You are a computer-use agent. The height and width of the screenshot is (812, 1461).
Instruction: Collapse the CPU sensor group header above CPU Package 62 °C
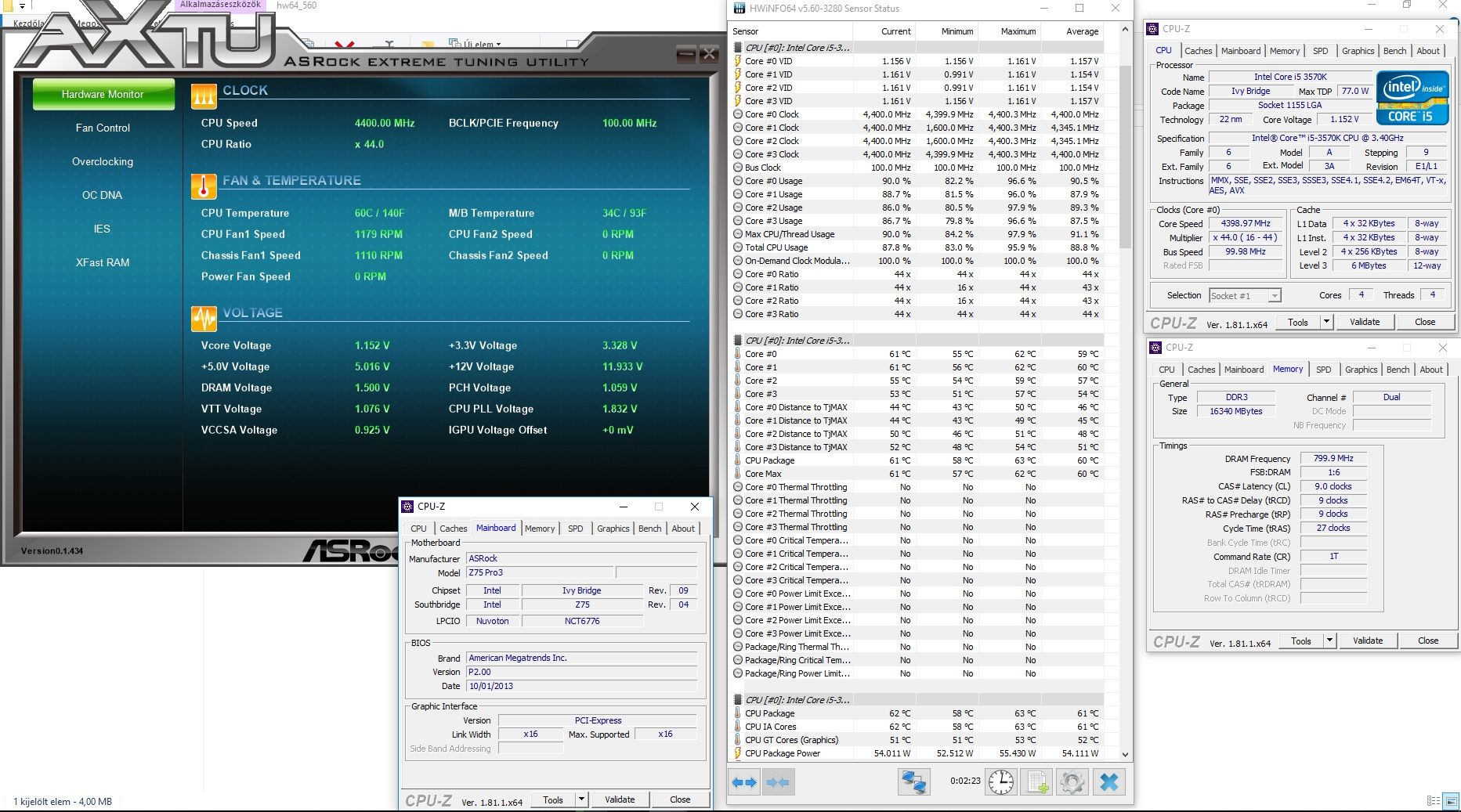tap(797, 700)
